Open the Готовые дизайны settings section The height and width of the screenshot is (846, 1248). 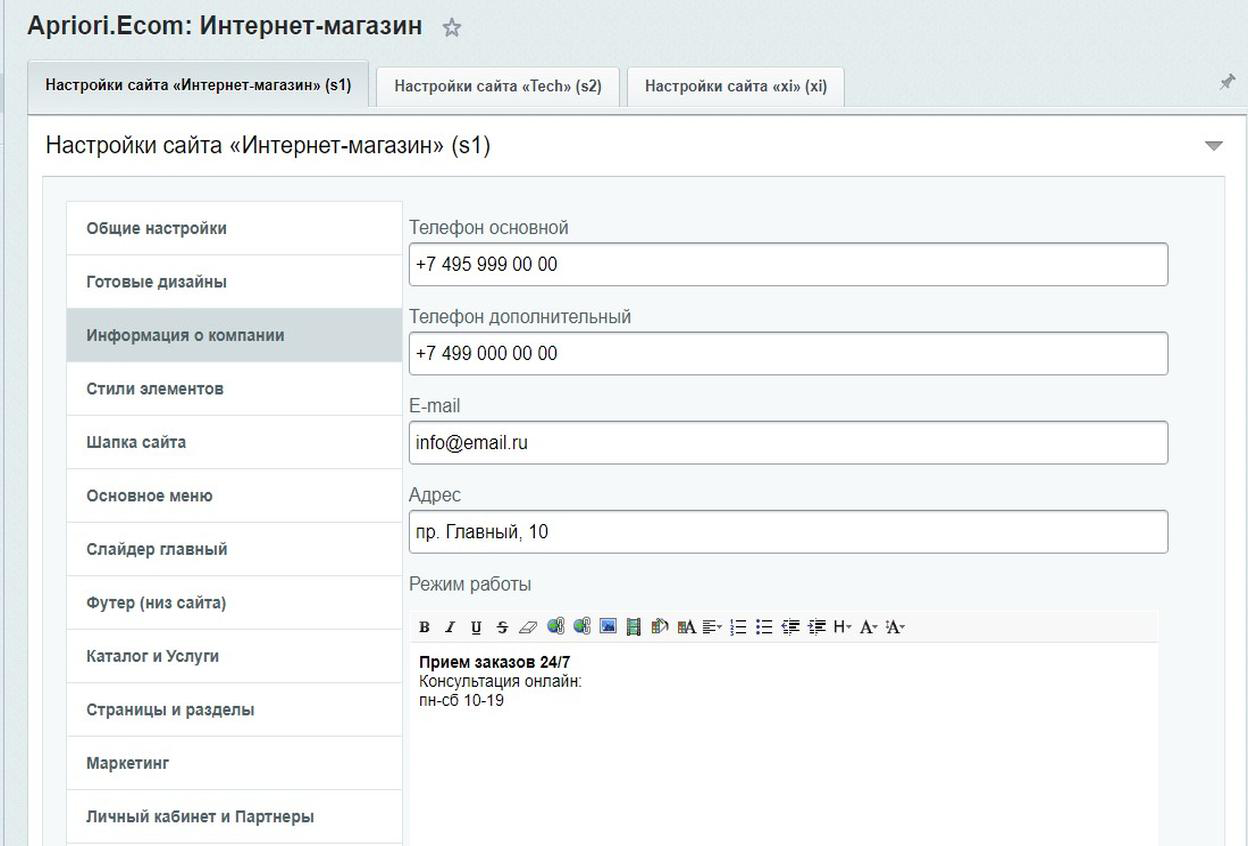tap(156, 282)
